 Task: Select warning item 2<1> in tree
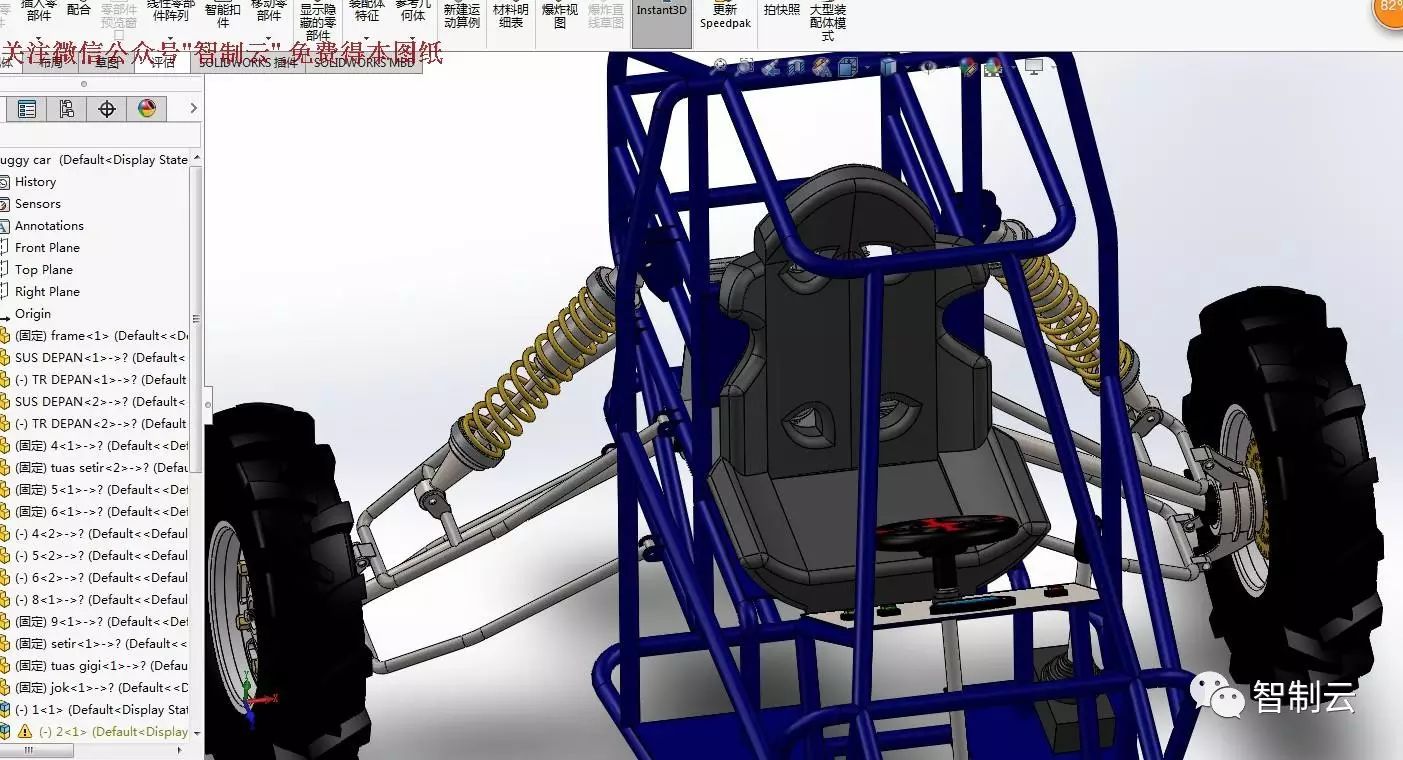(95, 732)
